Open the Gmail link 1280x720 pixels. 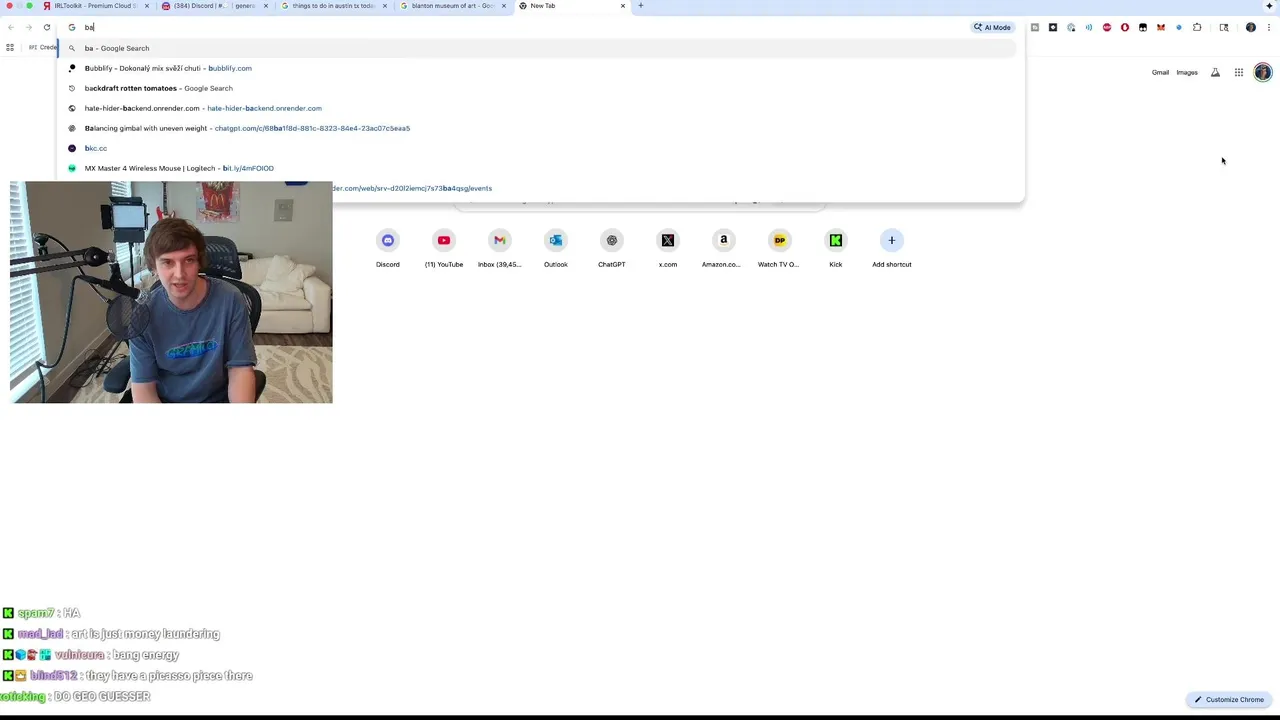[1160, 72]
